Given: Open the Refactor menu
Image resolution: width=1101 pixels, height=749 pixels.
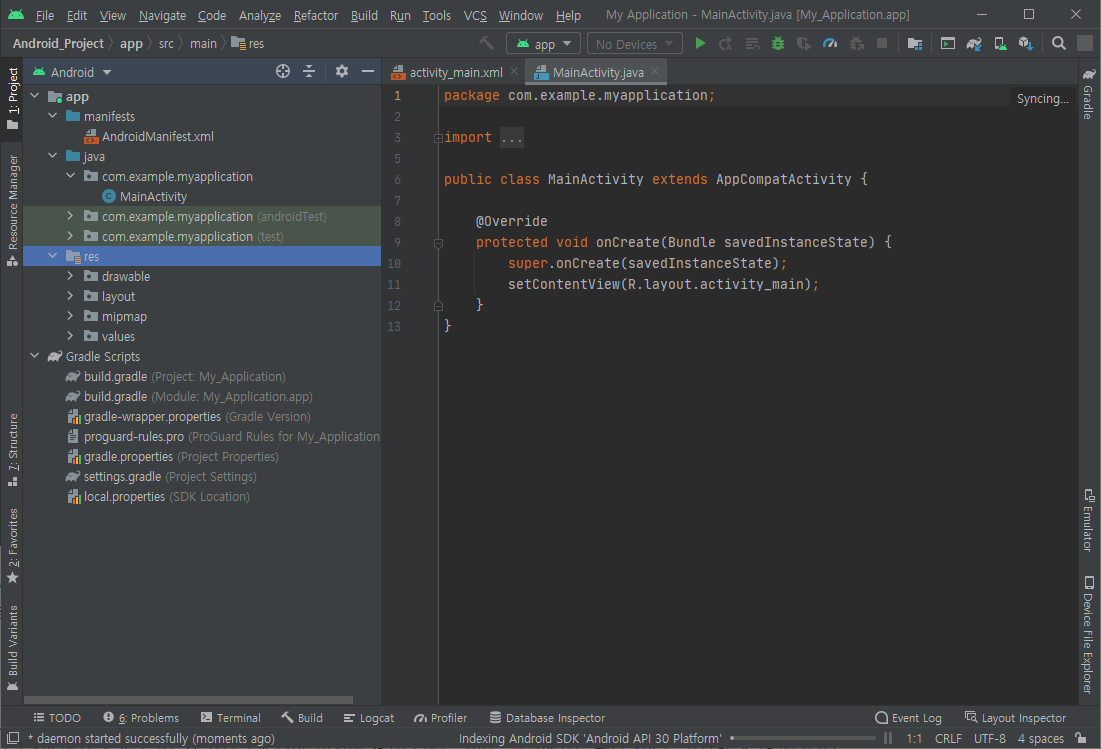Looking at the screenshot, I should pos(315,15).
